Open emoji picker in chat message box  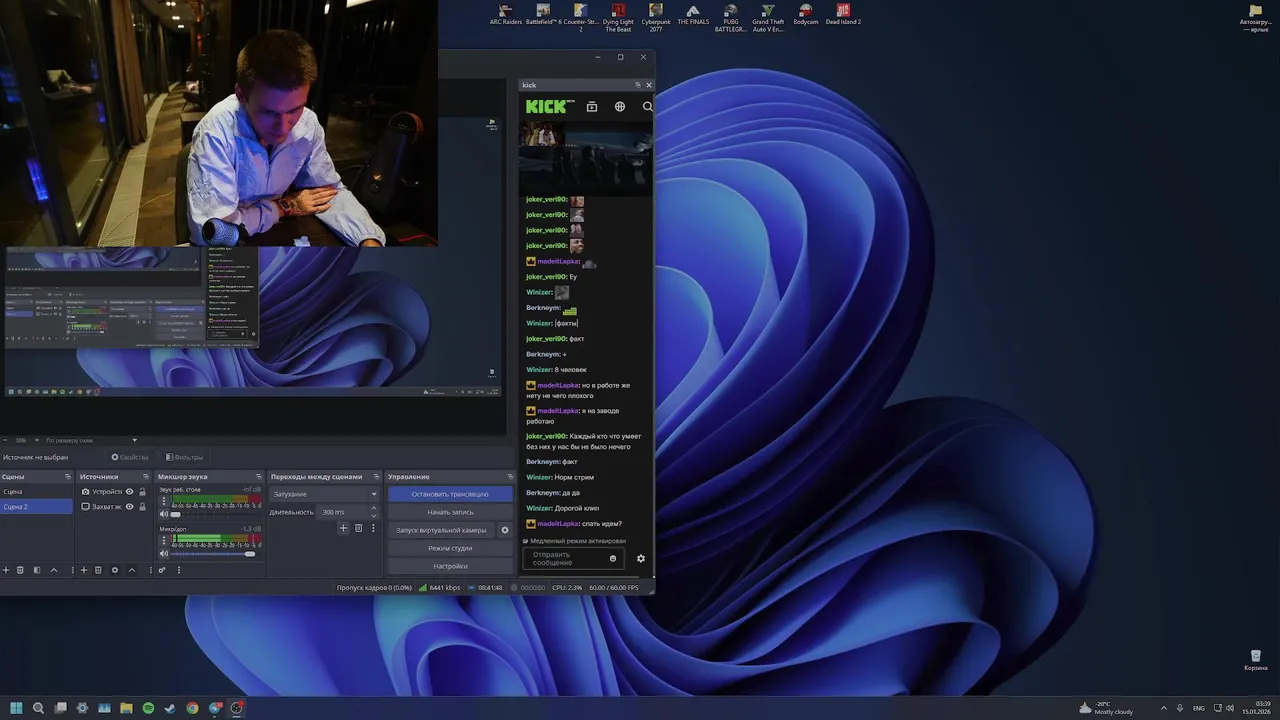point(613,559)
